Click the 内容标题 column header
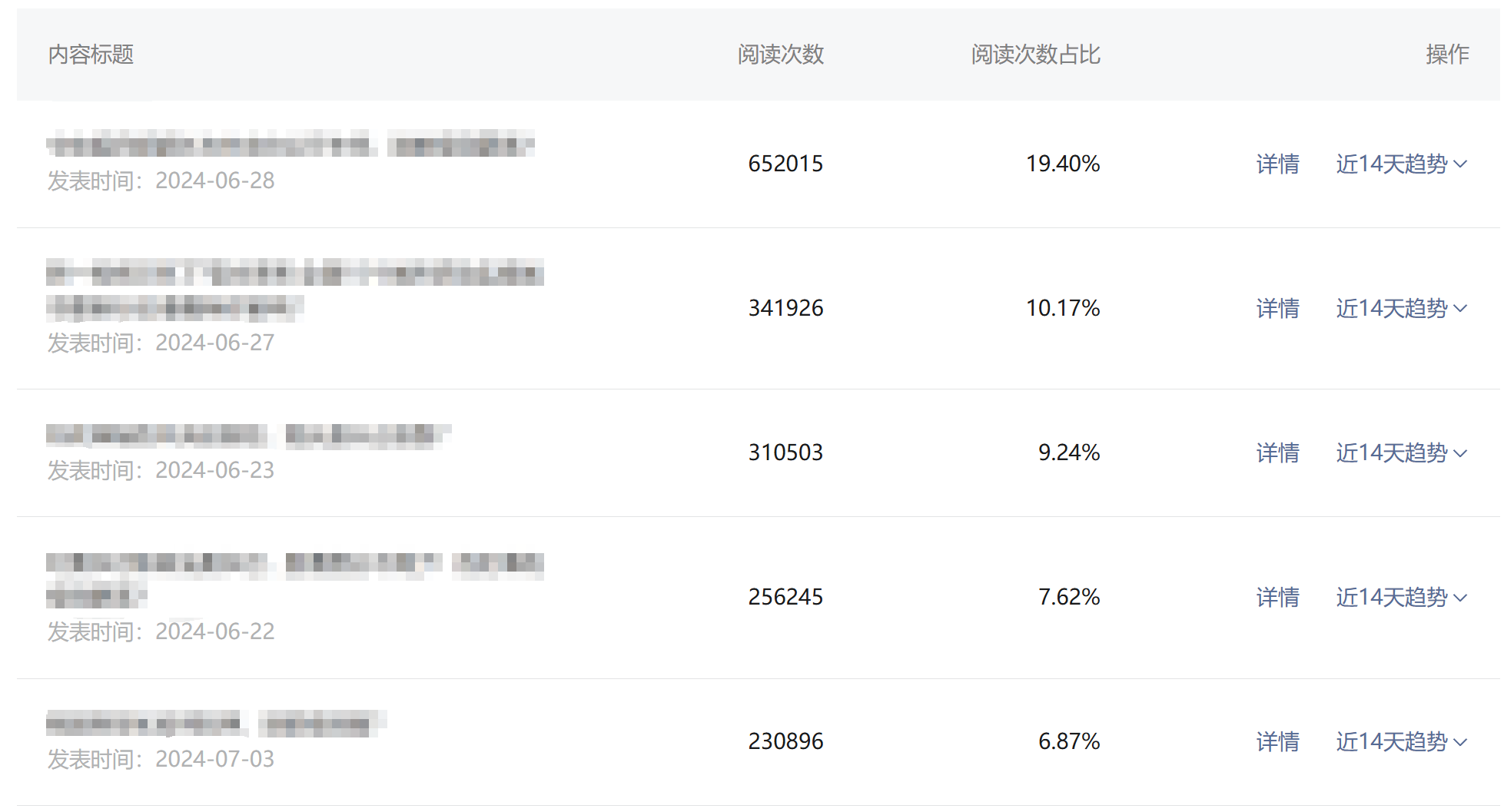 click(x=91, y=55)
